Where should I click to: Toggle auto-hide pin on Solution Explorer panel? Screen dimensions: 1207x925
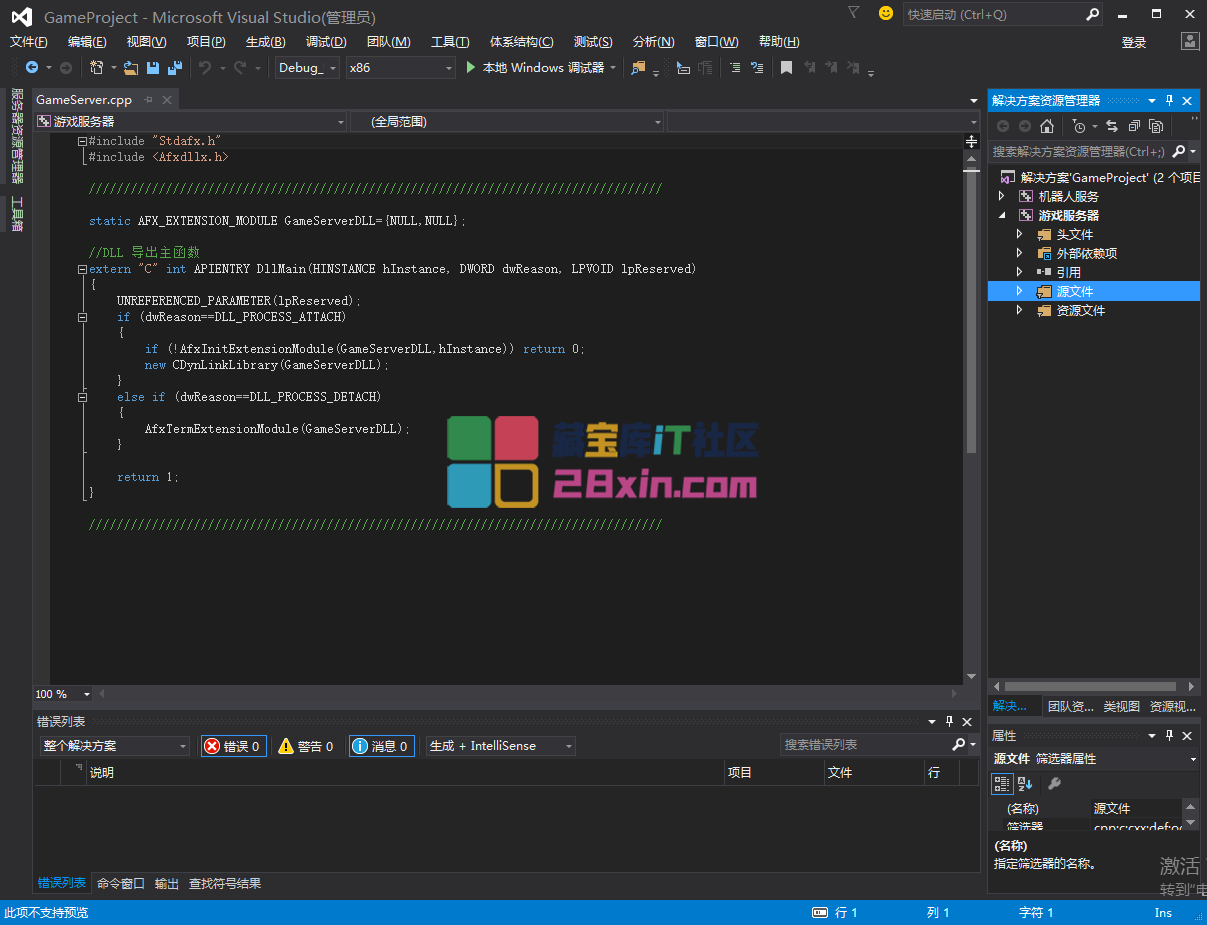pyautogui.click(x=1169, y=100)
